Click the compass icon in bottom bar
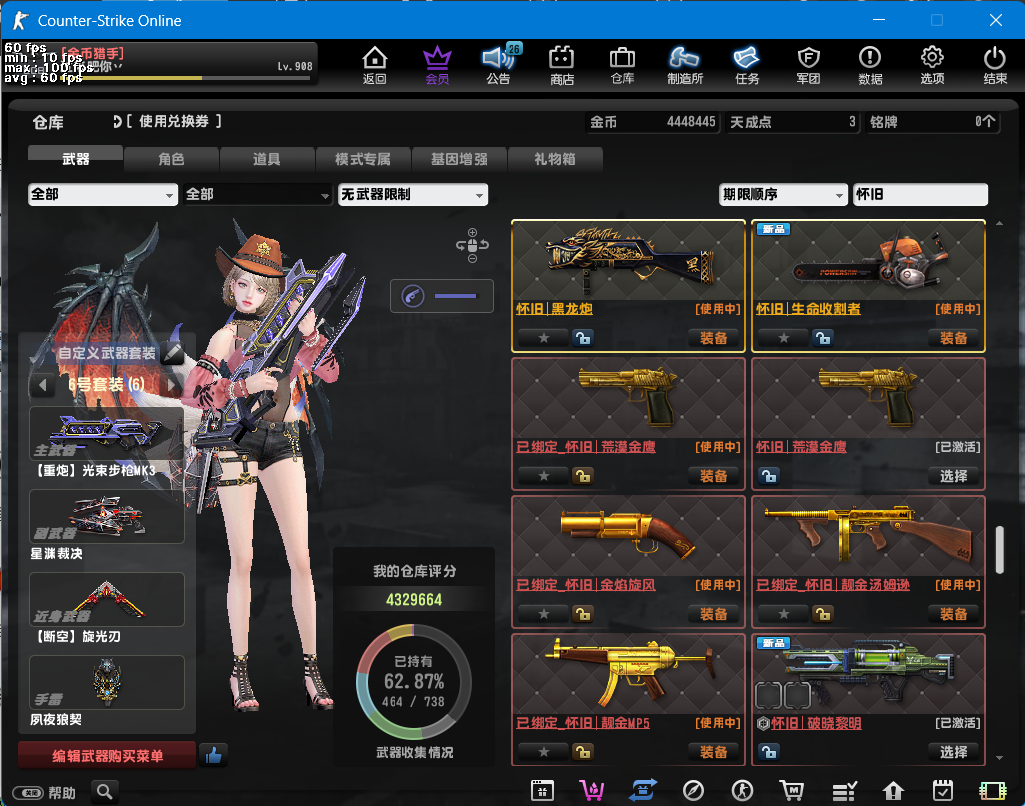 693,791
